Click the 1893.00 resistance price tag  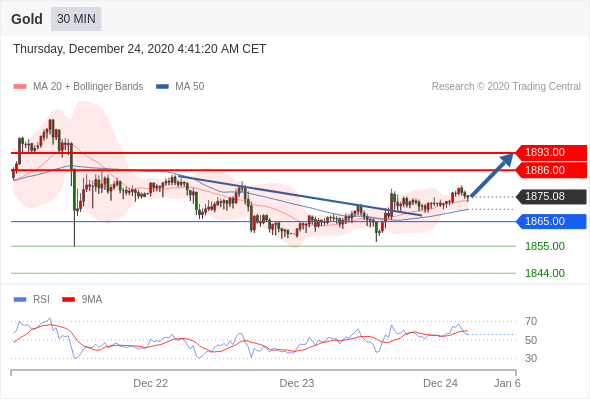click(551, 152)
